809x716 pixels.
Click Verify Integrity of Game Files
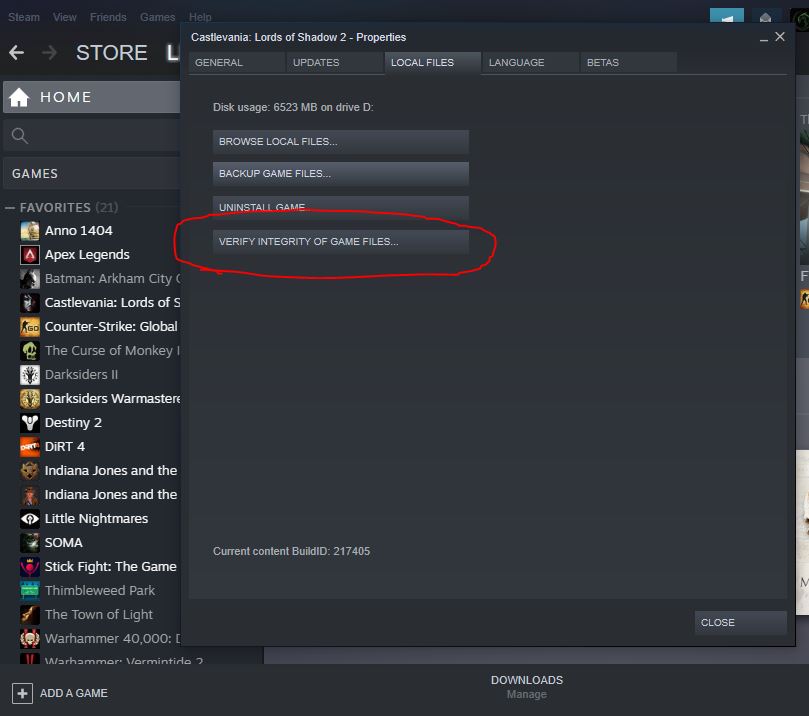coord(341,241)
